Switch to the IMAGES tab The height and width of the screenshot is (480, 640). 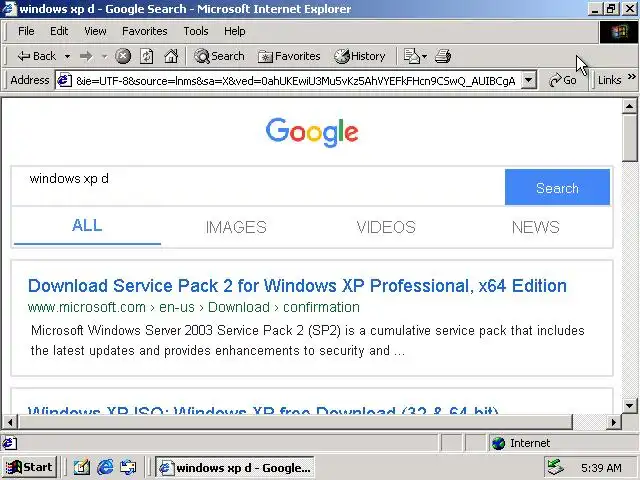236,227
